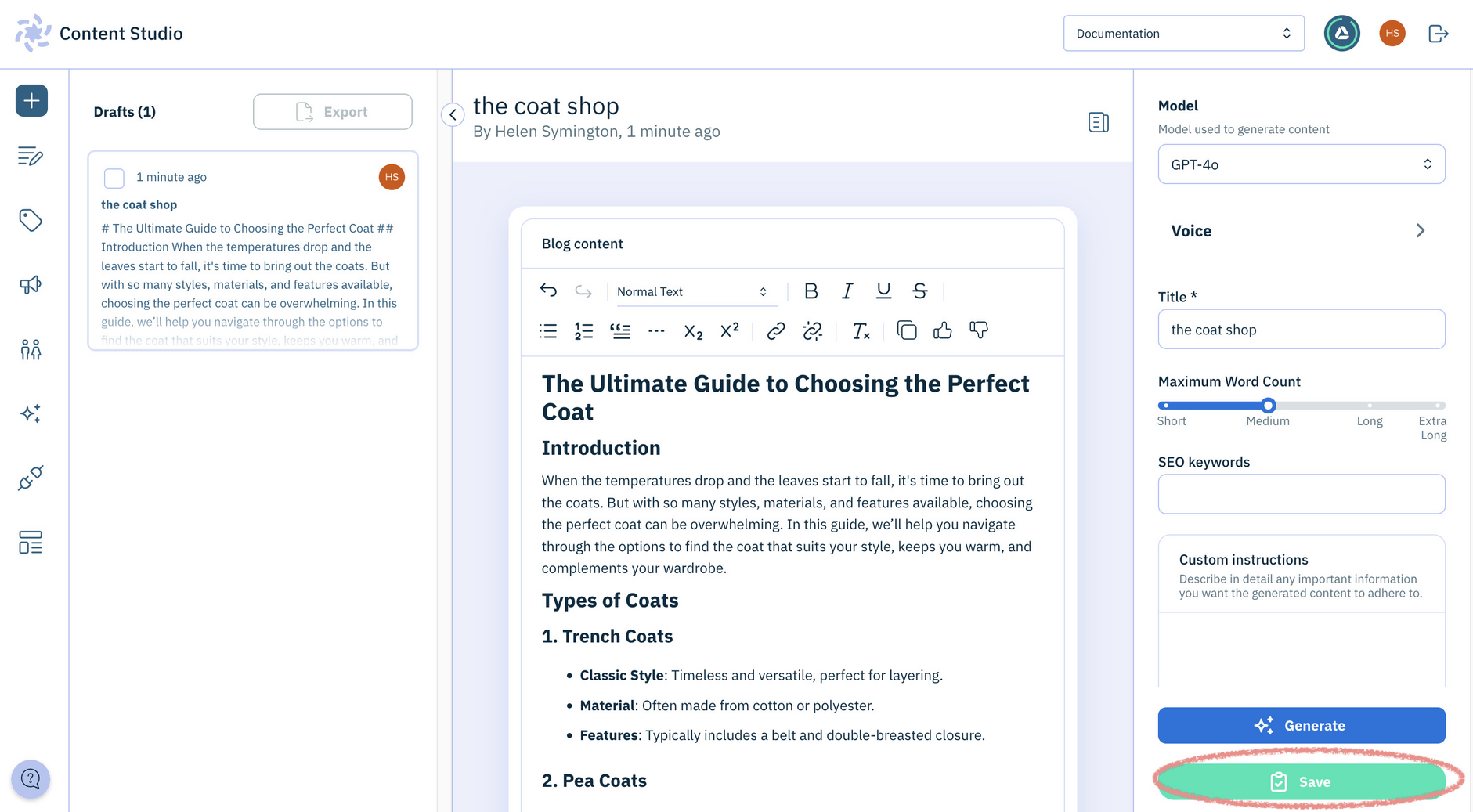Remove link with unlink icon

tap(813, 331)
